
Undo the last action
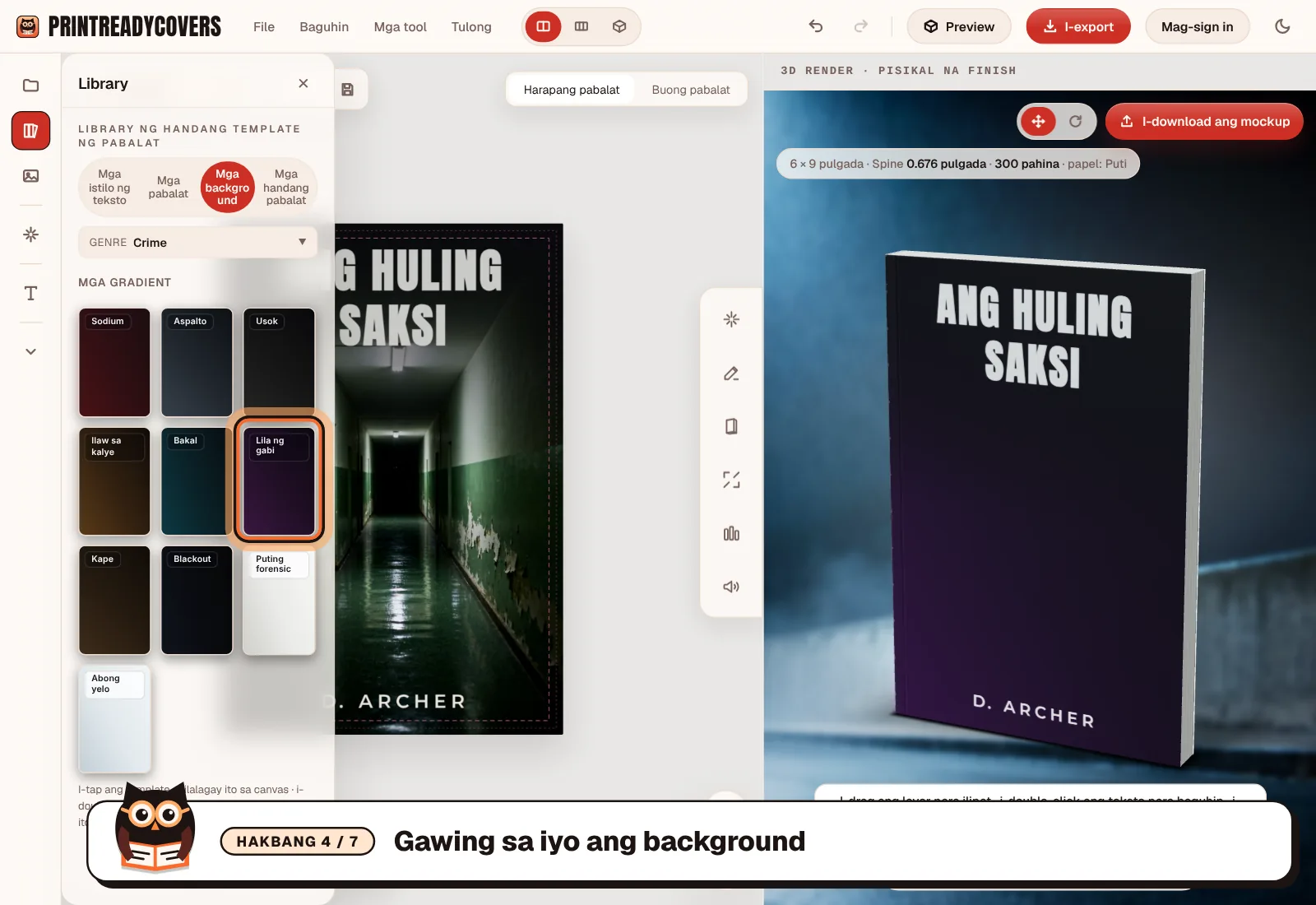point(816,26)
